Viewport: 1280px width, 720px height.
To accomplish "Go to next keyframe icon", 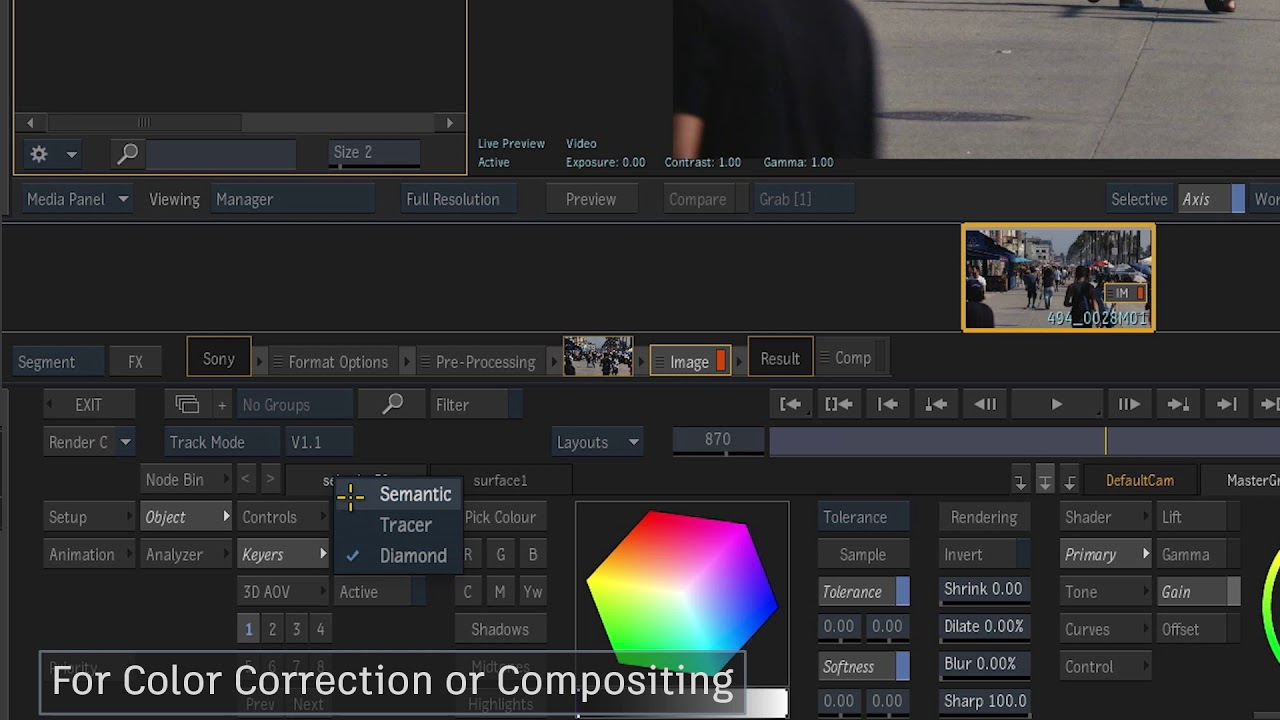I will click(x=1178, y=404).
